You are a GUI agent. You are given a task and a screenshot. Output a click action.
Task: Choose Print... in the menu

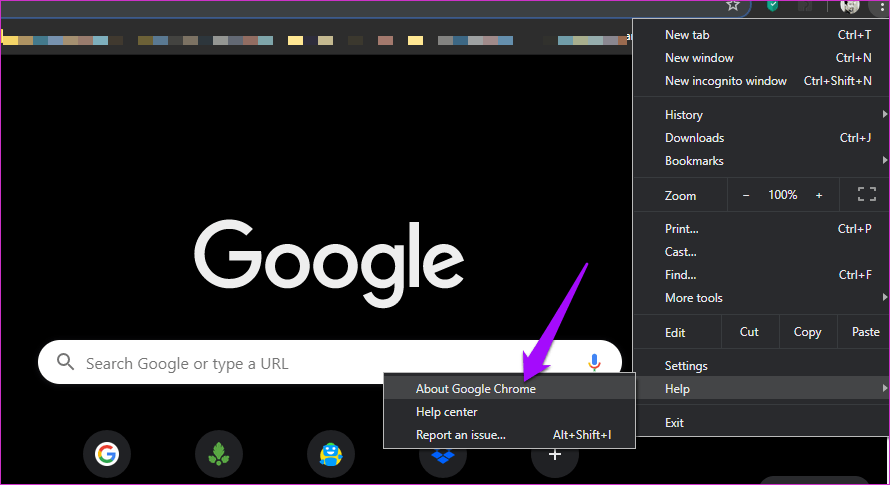click(761, 229)
